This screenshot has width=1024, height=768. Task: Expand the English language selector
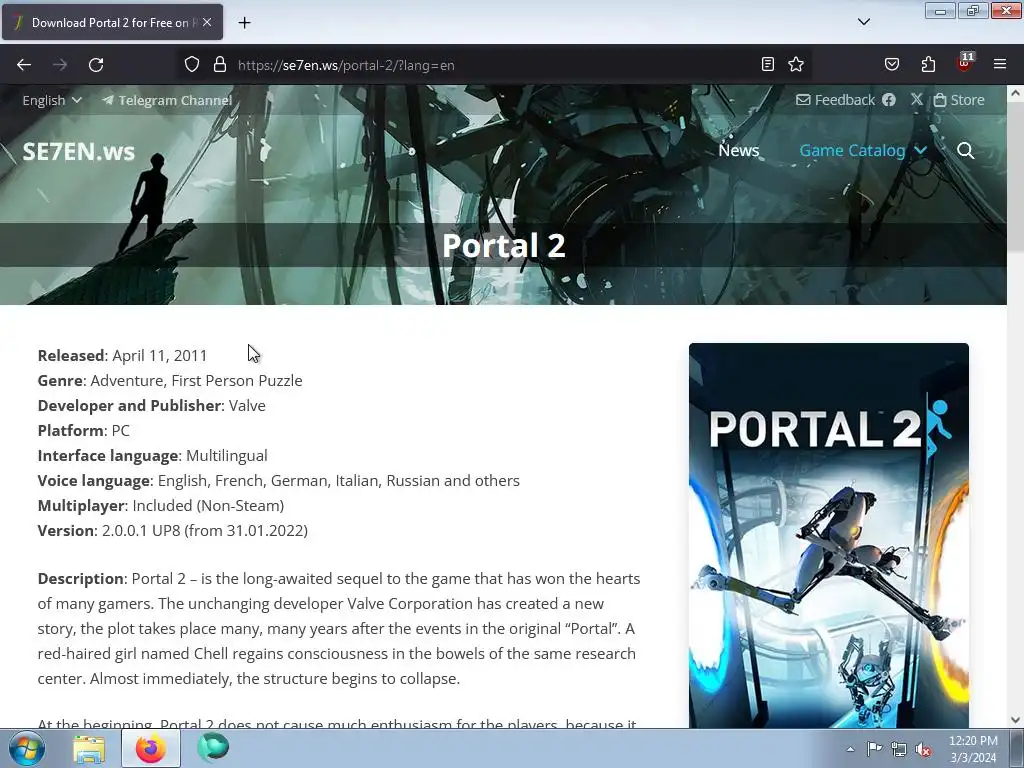52,100
